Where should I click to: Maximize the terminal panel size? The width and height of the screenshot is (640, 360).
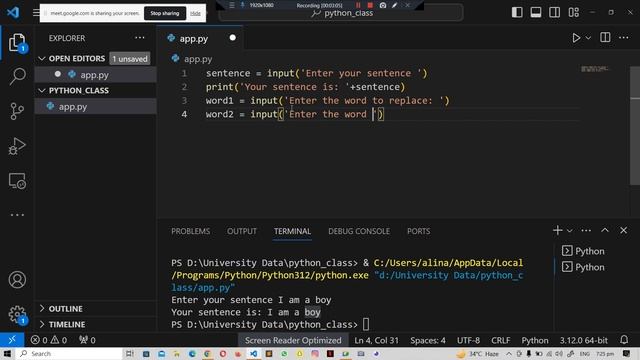[605, 230]
